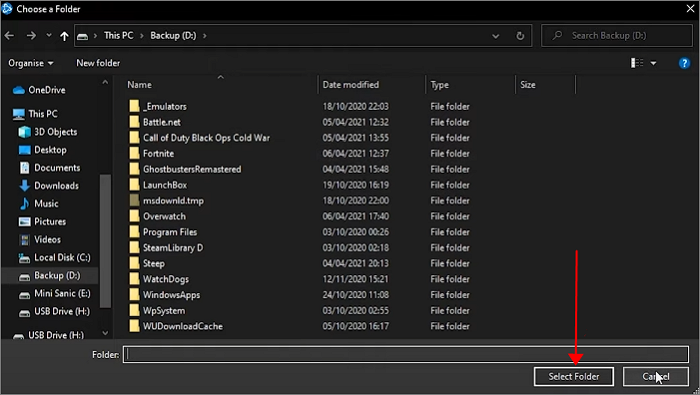The width and height of the screenshot is (700, 395).
Task: Expand the recent locations dropdown arrow
Action: coord(49,36)
